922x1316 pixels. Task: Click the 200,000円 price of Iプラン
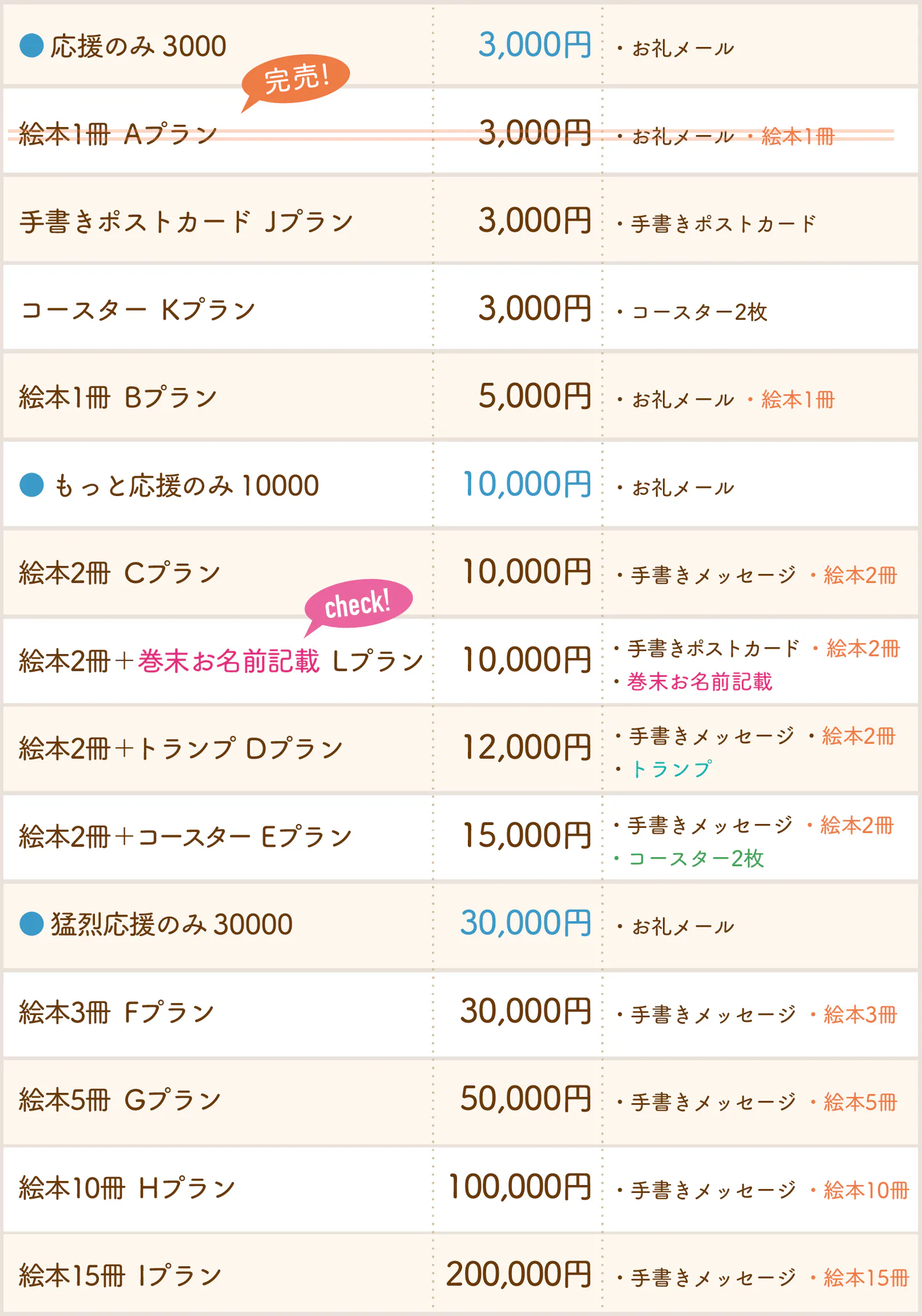518,1275
